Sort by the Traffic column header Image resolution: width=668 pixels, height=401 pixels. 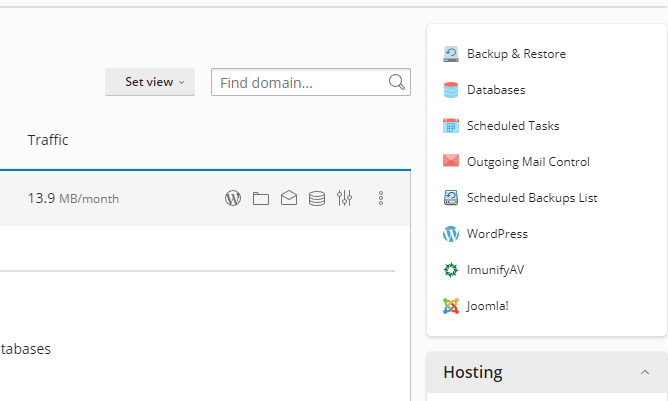[48, 140]
